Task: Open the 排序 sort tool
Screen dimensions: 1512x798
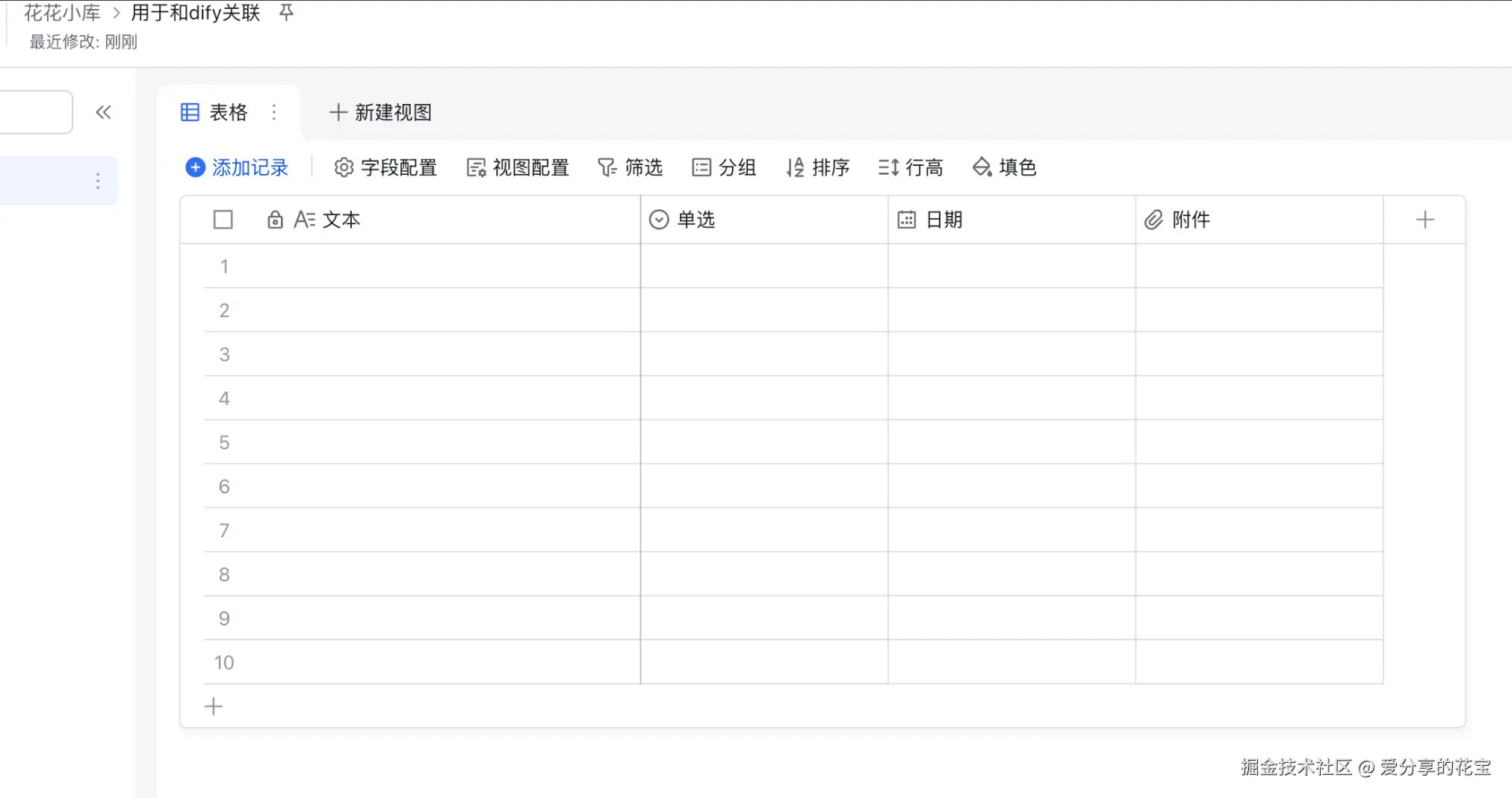Action: coord(817,167)
